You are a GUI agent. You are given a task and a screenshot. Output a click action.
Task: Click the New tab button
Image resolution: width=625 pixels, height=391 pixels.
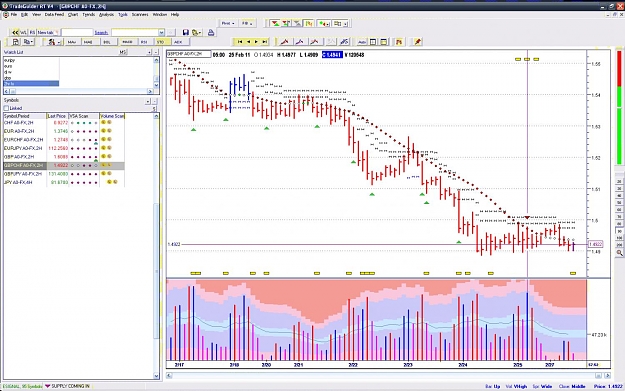[x=47, y=32]
